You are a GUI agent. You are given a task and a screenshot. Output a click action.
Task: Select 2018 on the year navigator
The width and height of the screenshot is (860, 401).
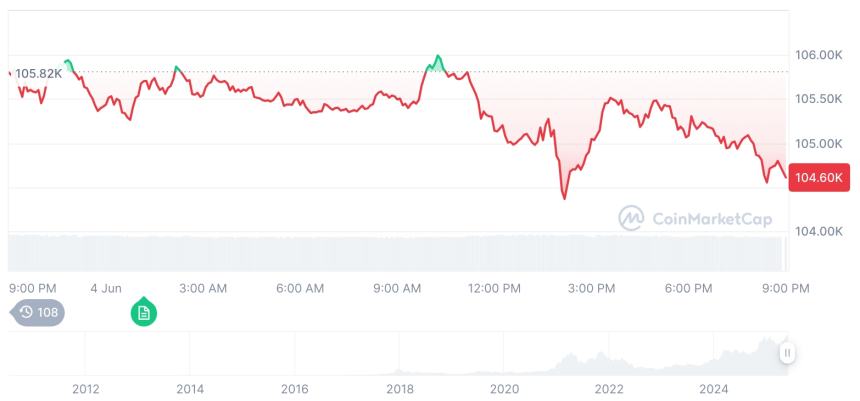click(399, 388)
